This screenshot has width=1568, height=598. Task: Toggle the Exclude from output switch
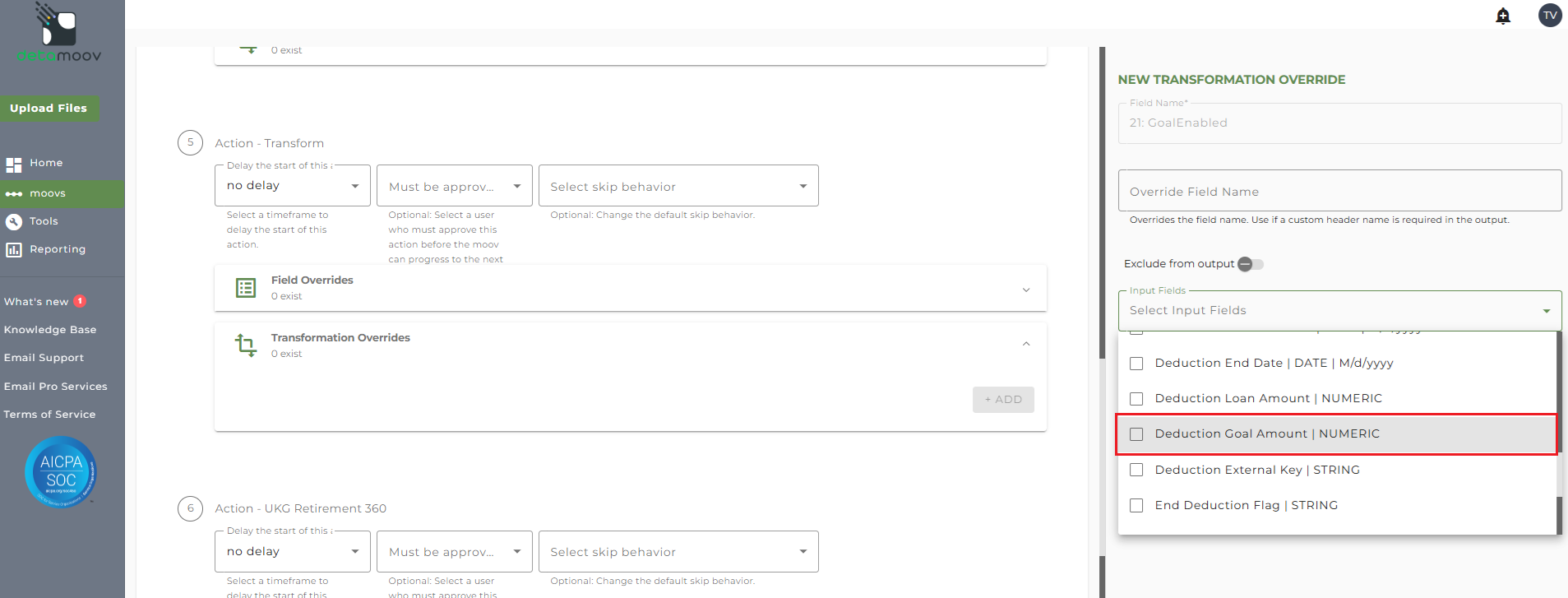point(1251,264)
